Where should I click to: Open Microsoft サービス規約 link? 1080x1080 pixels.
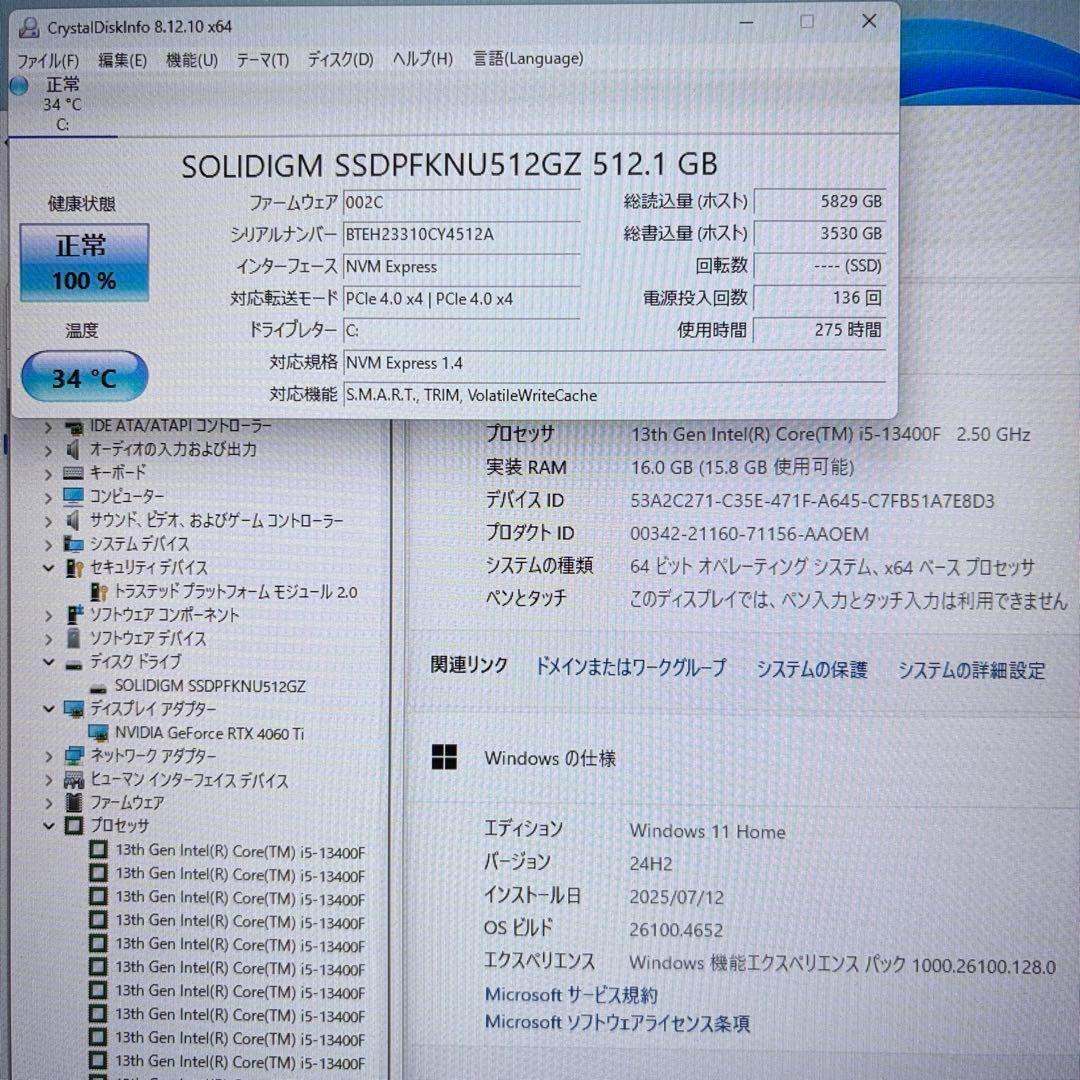pyautogui.click(x=571, y=995)
